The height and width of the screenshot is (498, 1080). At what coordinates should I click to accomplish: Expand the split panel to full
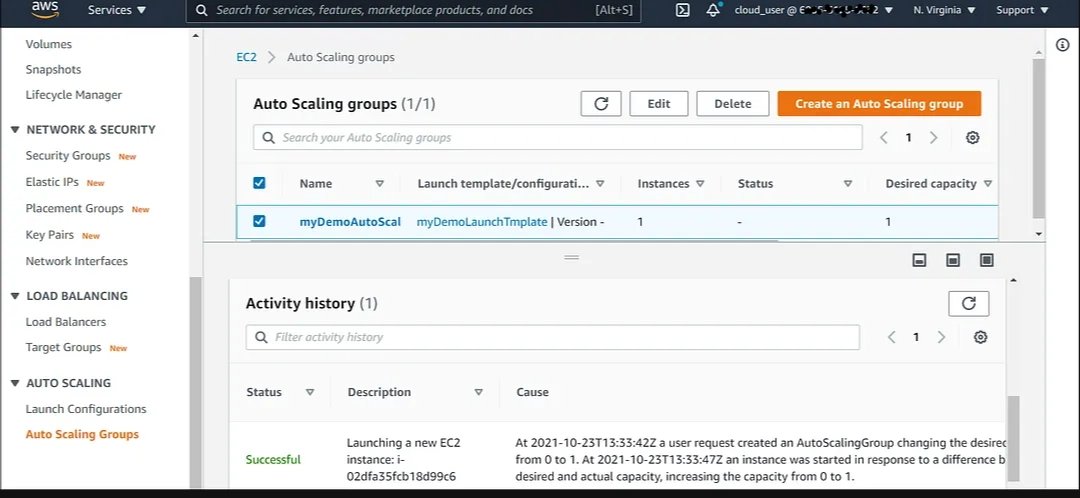[x=987, y=260]
